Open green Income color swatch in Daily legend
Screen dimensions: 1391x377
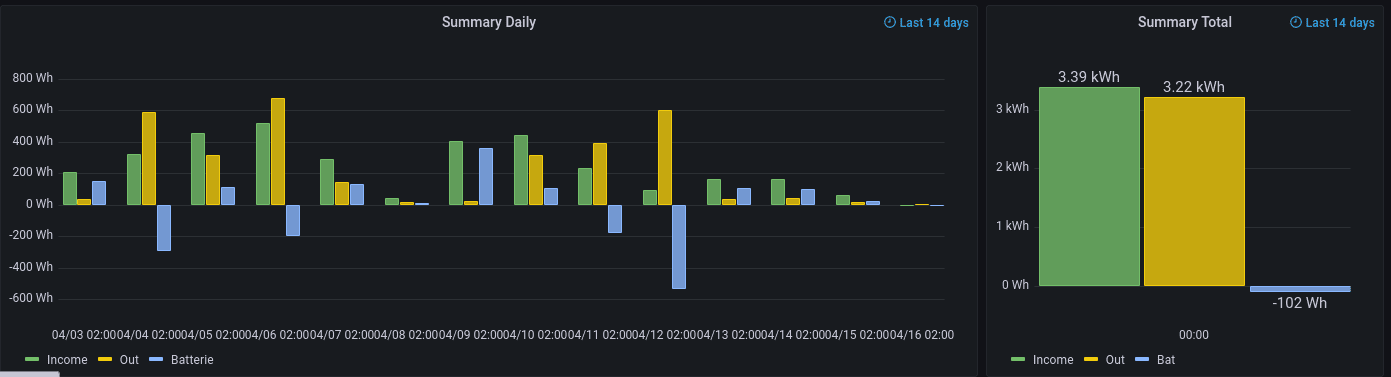point(31,359)
